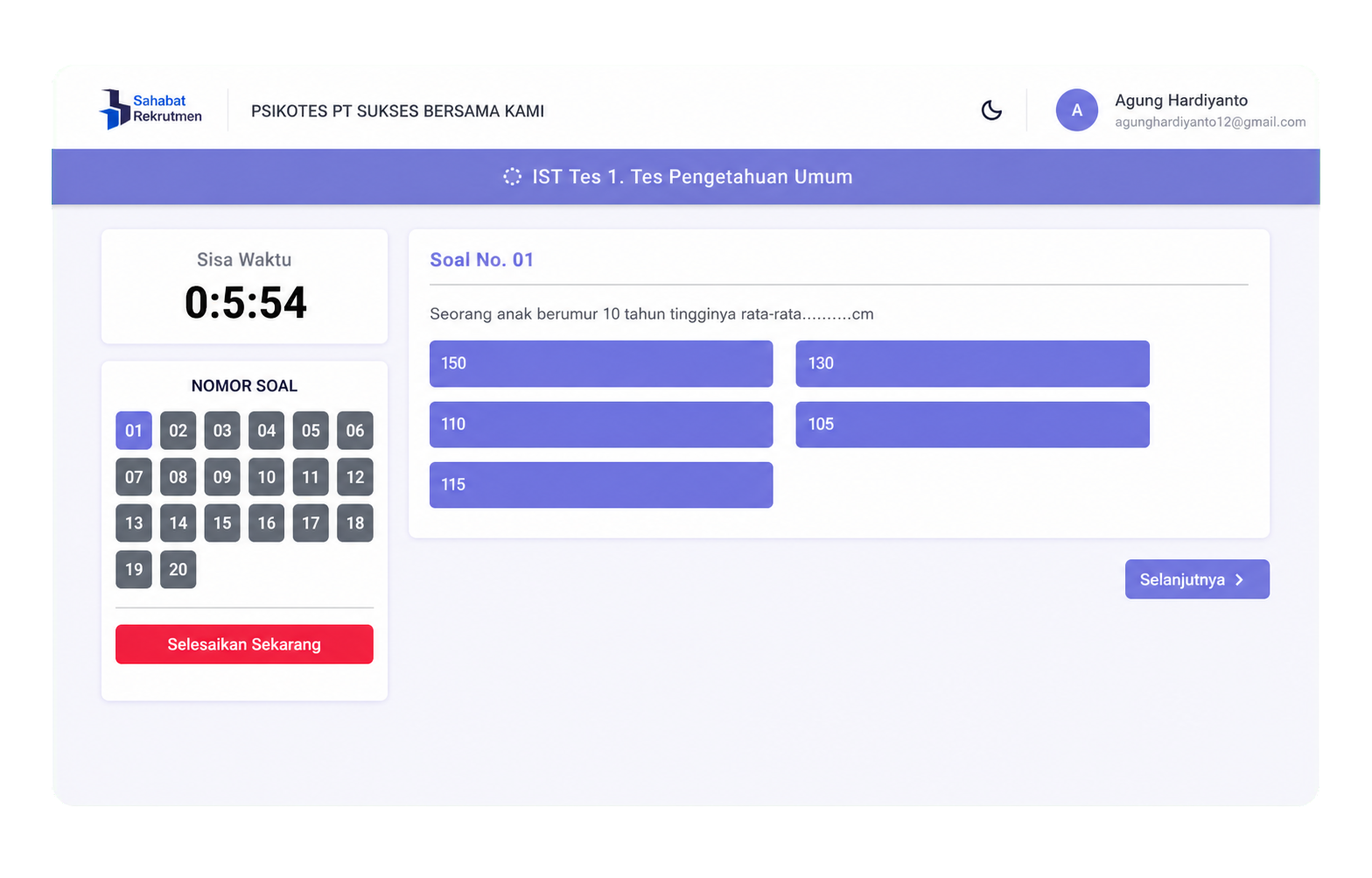
Task: Jump to question number 07
Action: pyautogui.click(x=134, y=477)
